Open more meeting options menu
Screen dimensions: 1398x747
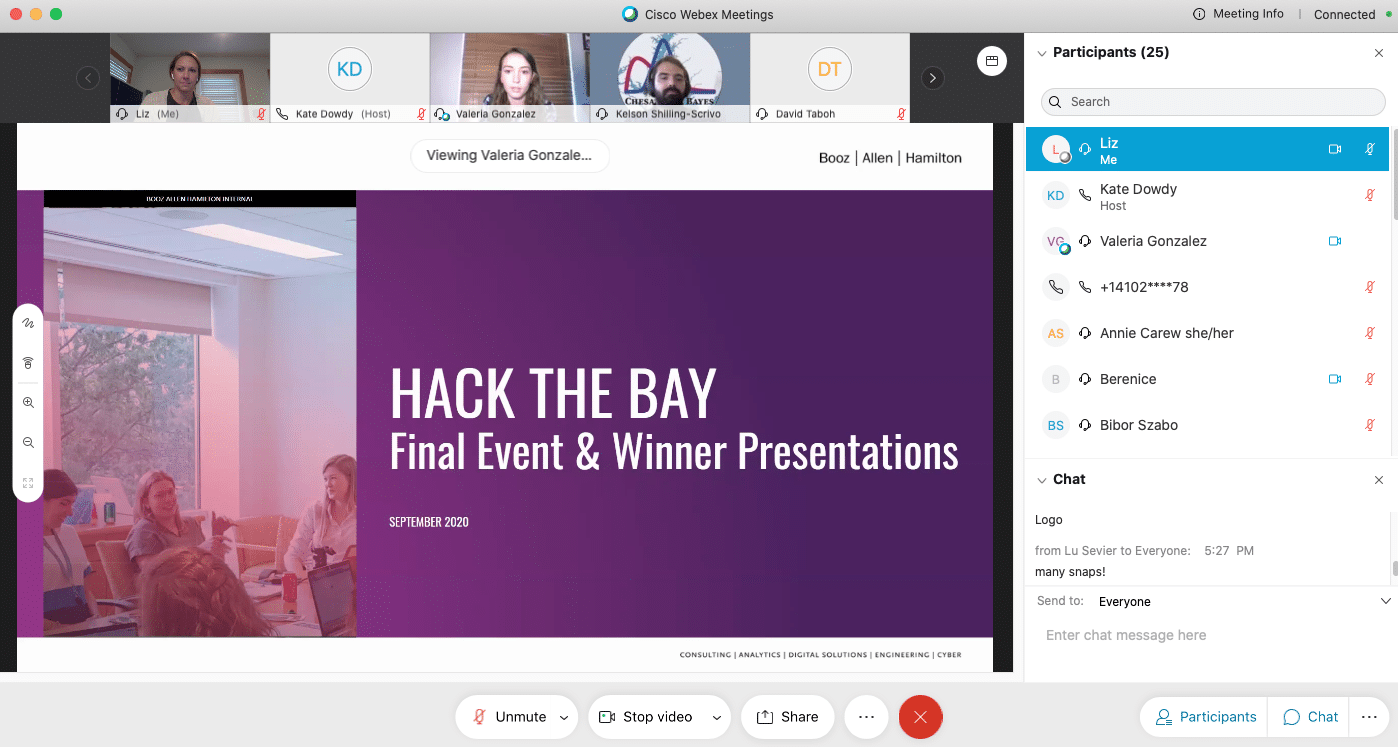[867, 717]
